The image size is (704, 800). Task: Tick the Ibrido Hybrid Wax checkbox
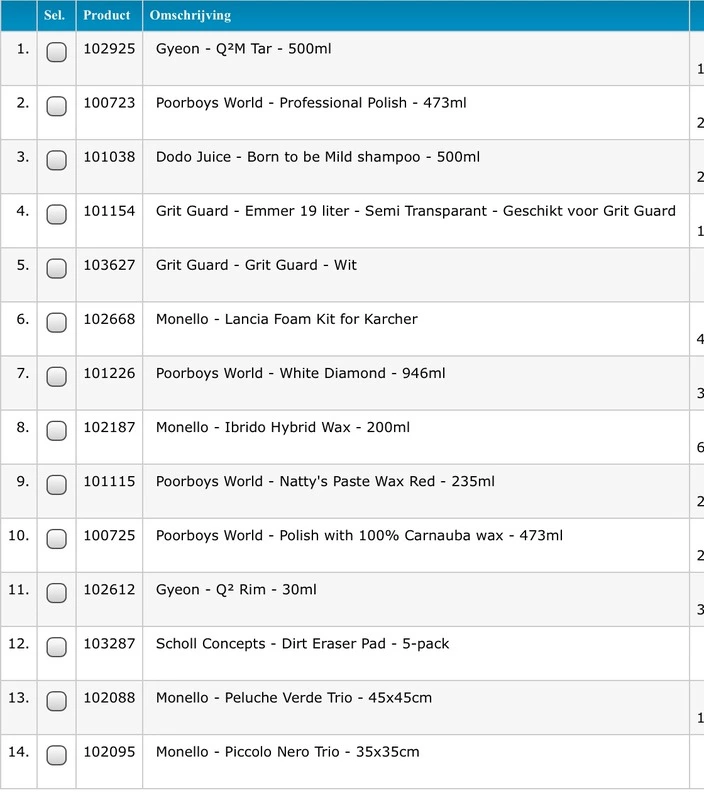point(56,431)
